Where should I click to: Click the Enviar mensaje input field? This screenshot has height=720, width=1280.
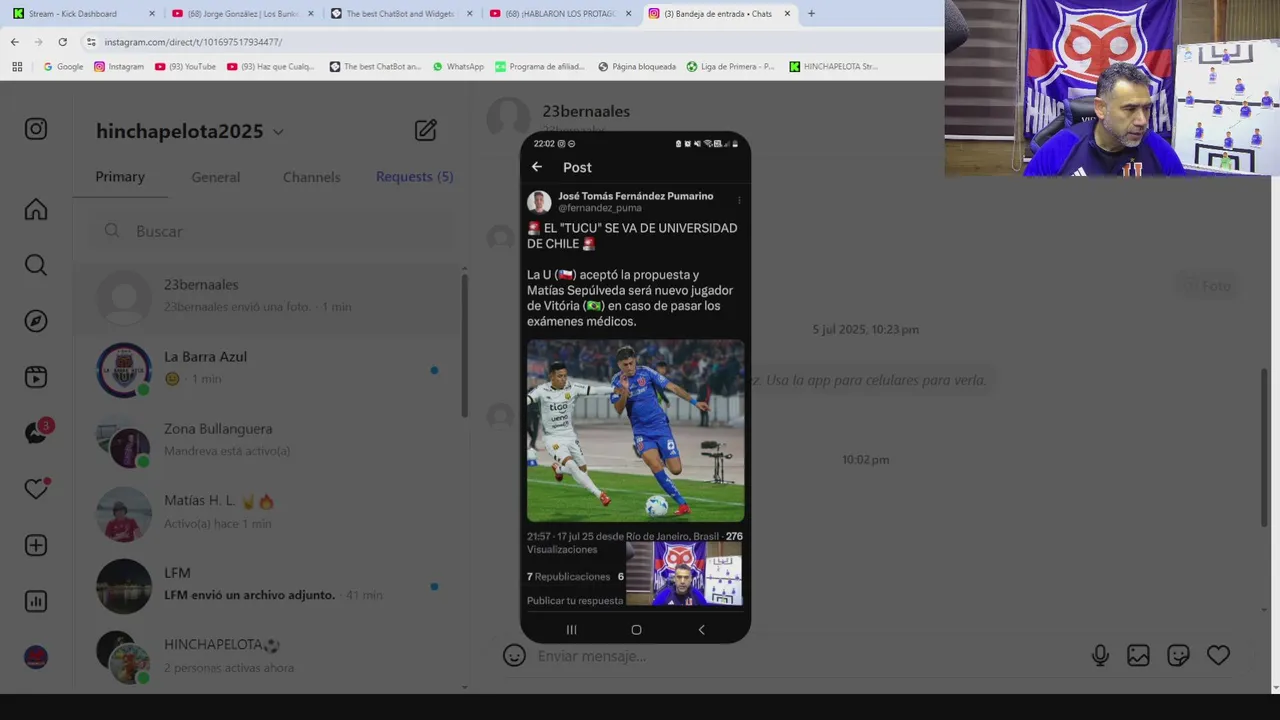pos(800,656)
